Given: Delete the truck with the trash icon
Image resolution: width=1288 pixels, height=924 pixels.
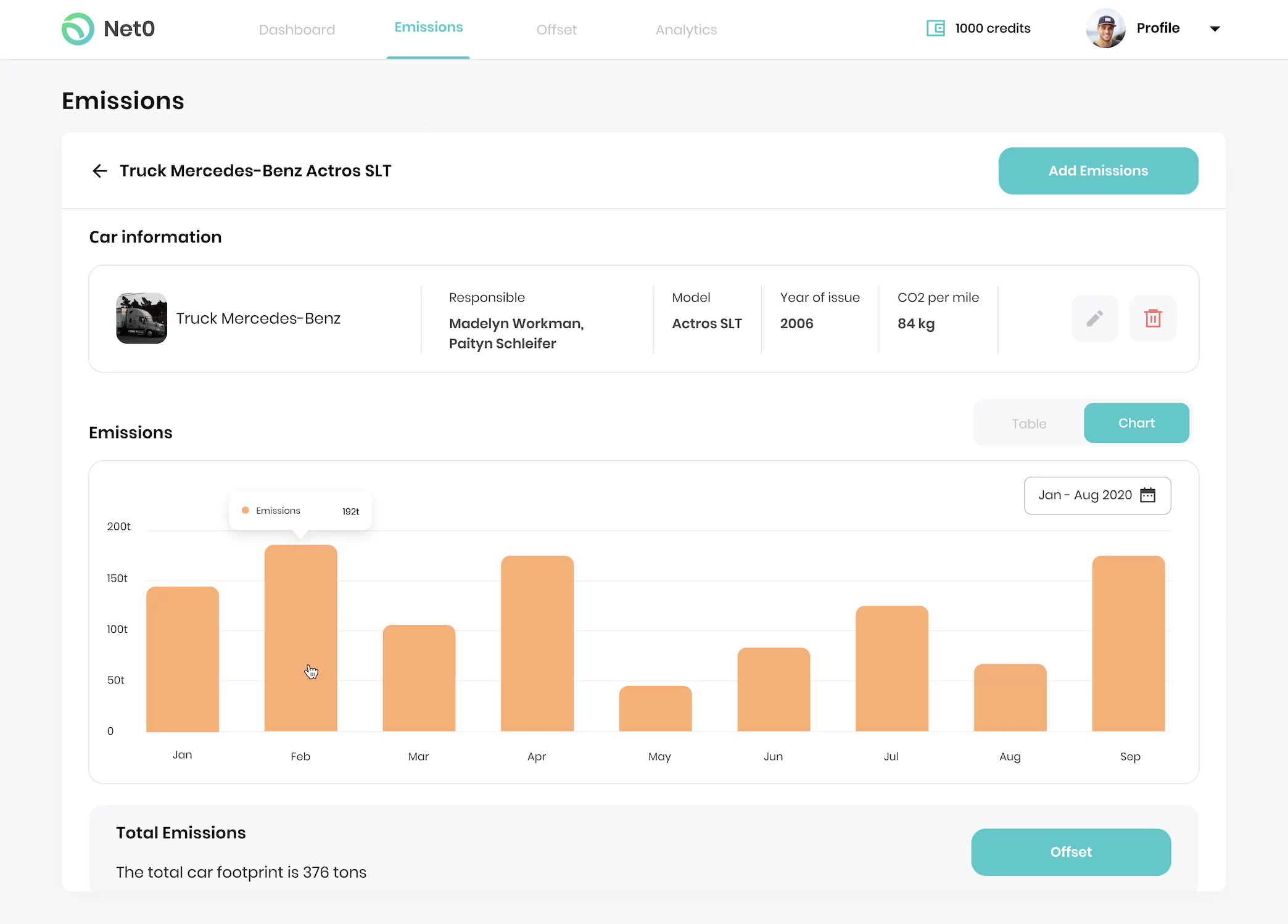Looking at the screenshot, I should click(1152, 318).
